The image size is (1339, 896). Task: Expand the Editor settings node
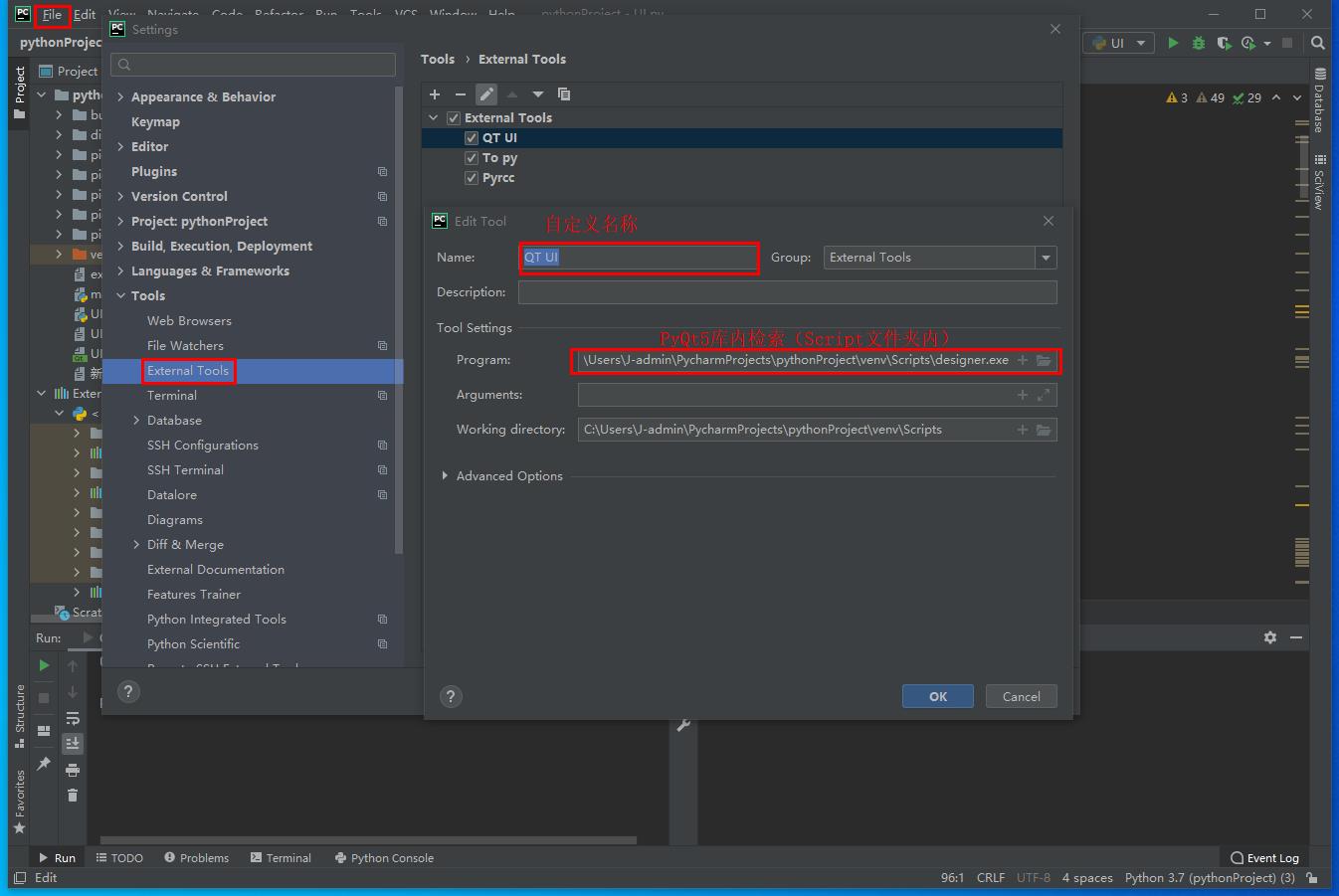[120, 146]
